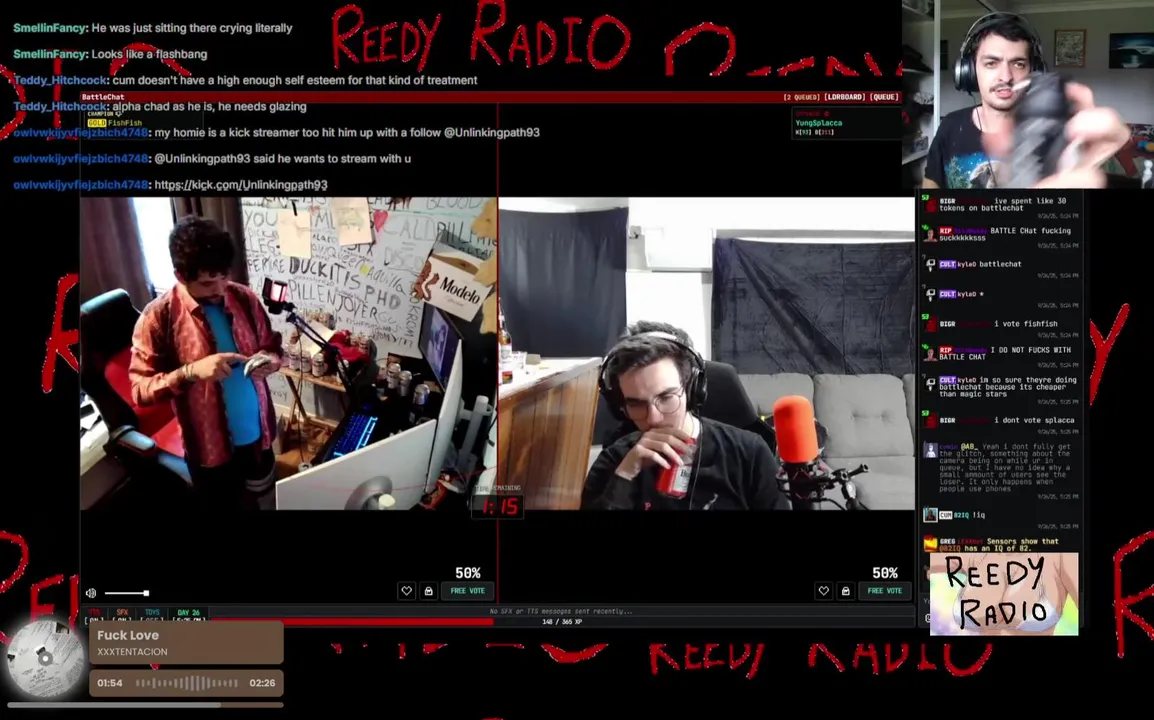Click the BattleChat title label
The width and height of the screenshot is (1154, 720).
(103, 97)
